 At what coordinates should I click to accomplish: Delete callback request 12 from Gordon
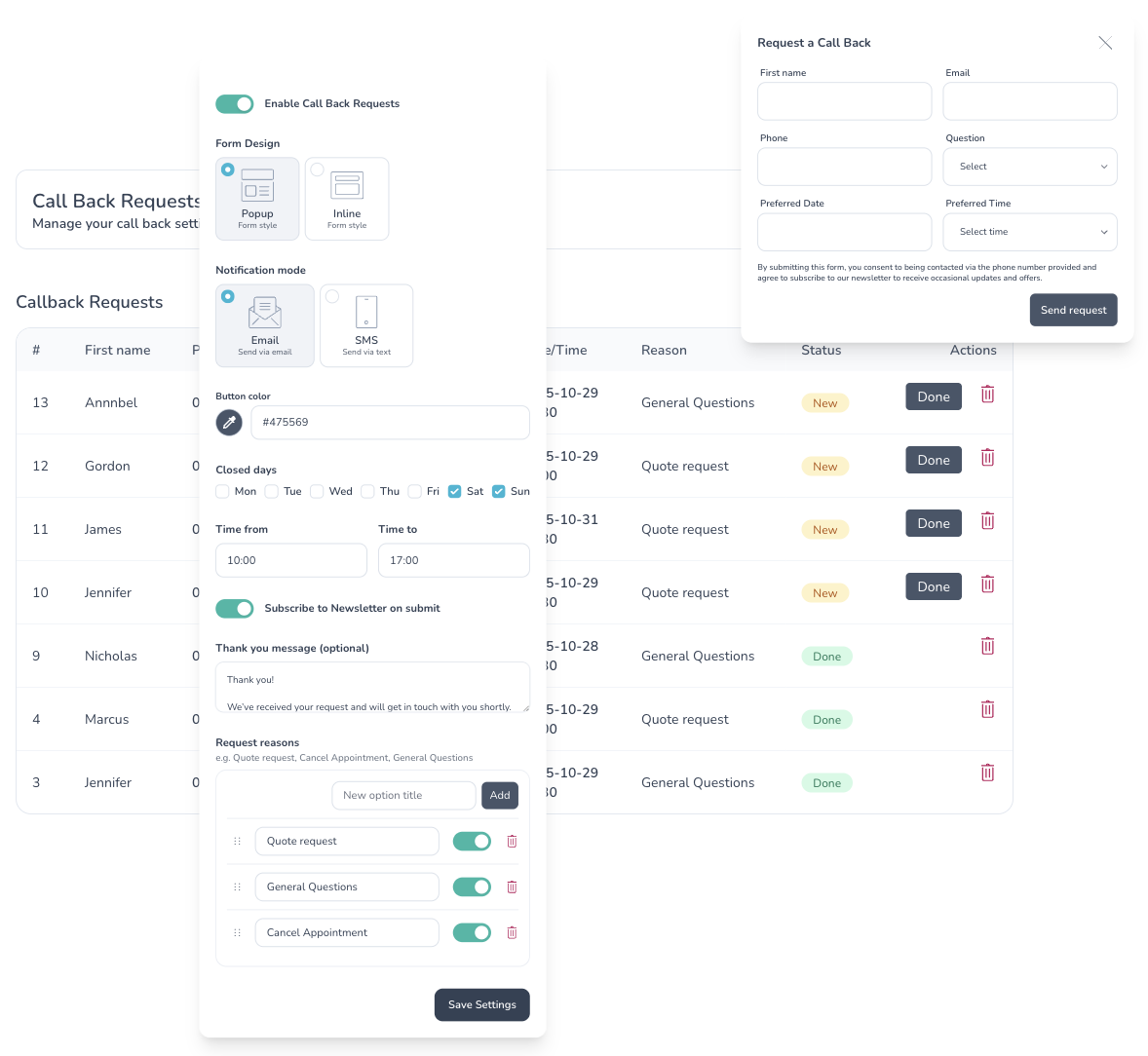pyautogui.click(x=987, y=458)
